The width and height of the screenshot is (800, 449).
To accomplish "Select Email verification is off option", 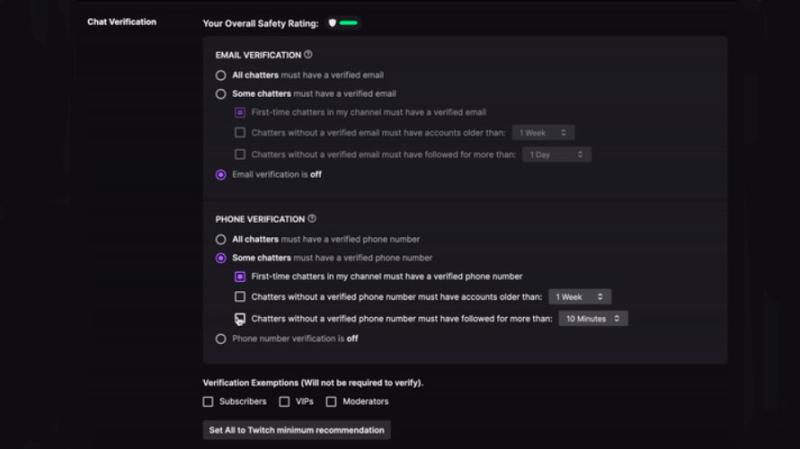I will 221,174.
